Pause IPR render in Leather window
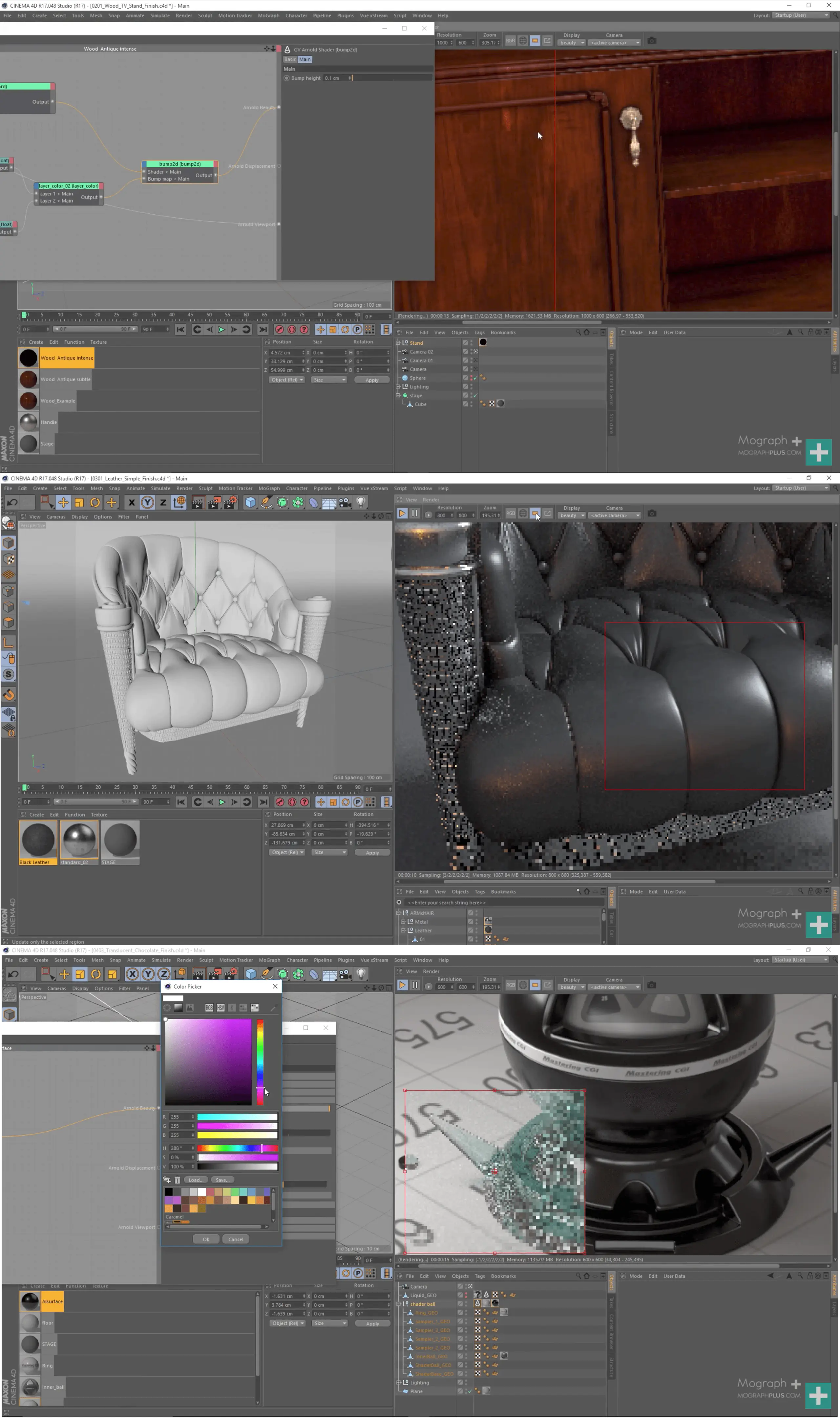Screen dimensions: 840x1418 [x=415, y=513]
